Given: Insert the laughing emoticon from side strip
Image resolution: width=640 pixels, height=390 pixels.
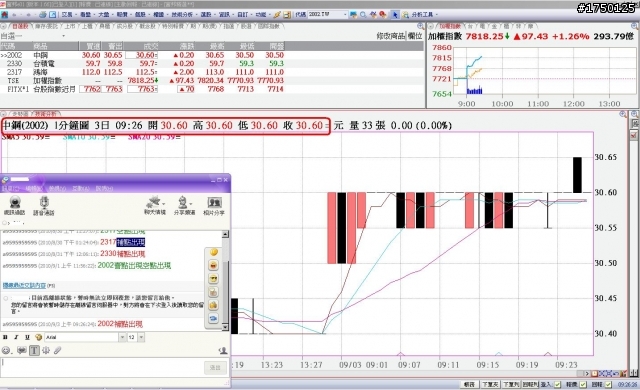Looking at the screenshot, I should 213,266.
